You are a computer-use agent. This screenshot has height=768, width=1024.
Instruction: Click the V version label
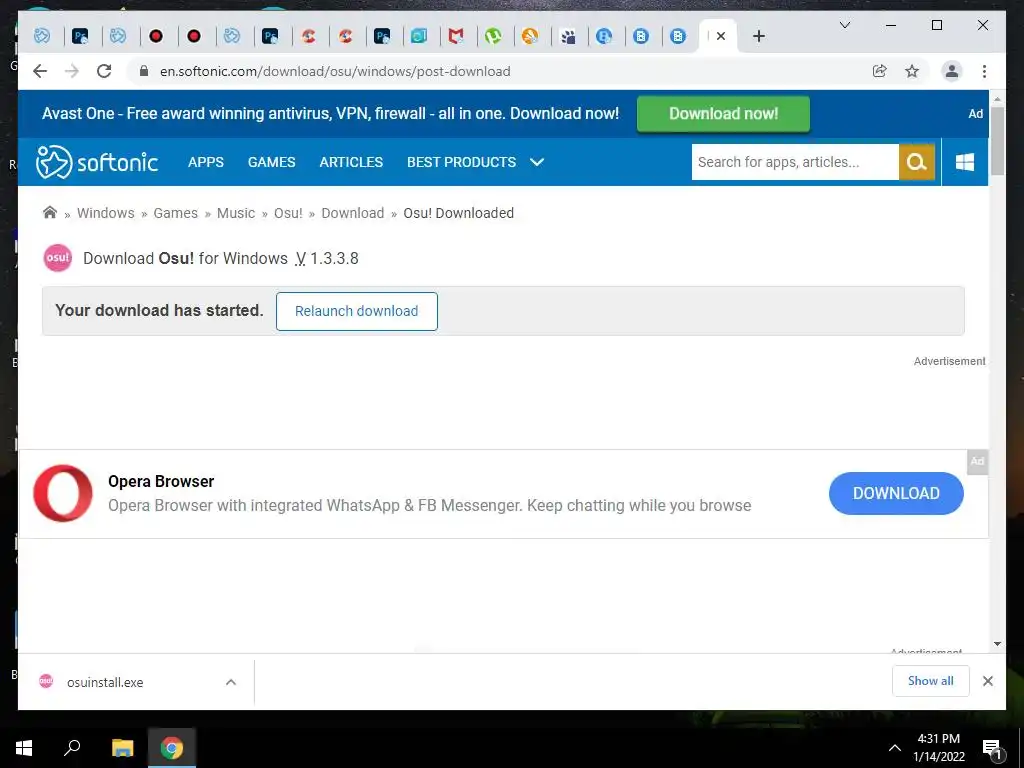pyautogui.click(x=300, y=258)
